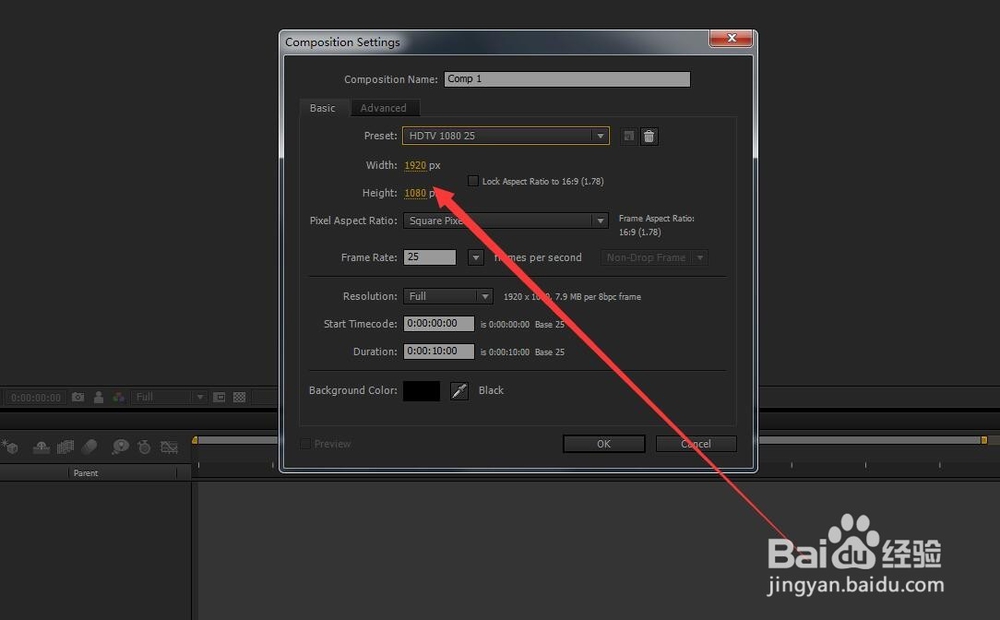Click the Height value 1080
Viewport: 1000px width, 620px height.
click(x=415, y=193)
